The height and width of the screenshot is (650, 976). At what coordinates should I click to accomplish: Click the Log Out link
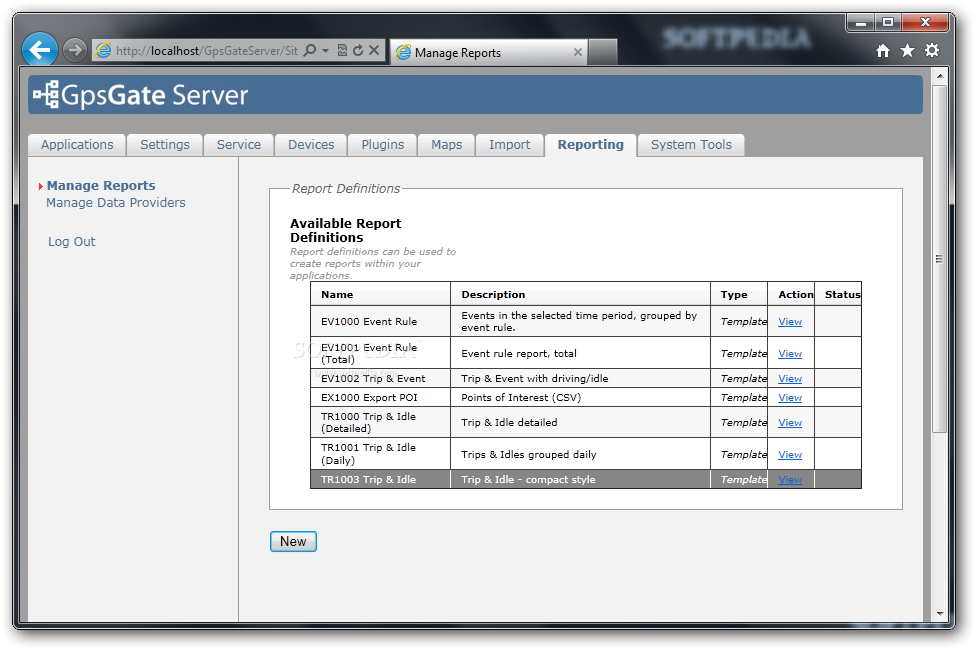(72, 242)
